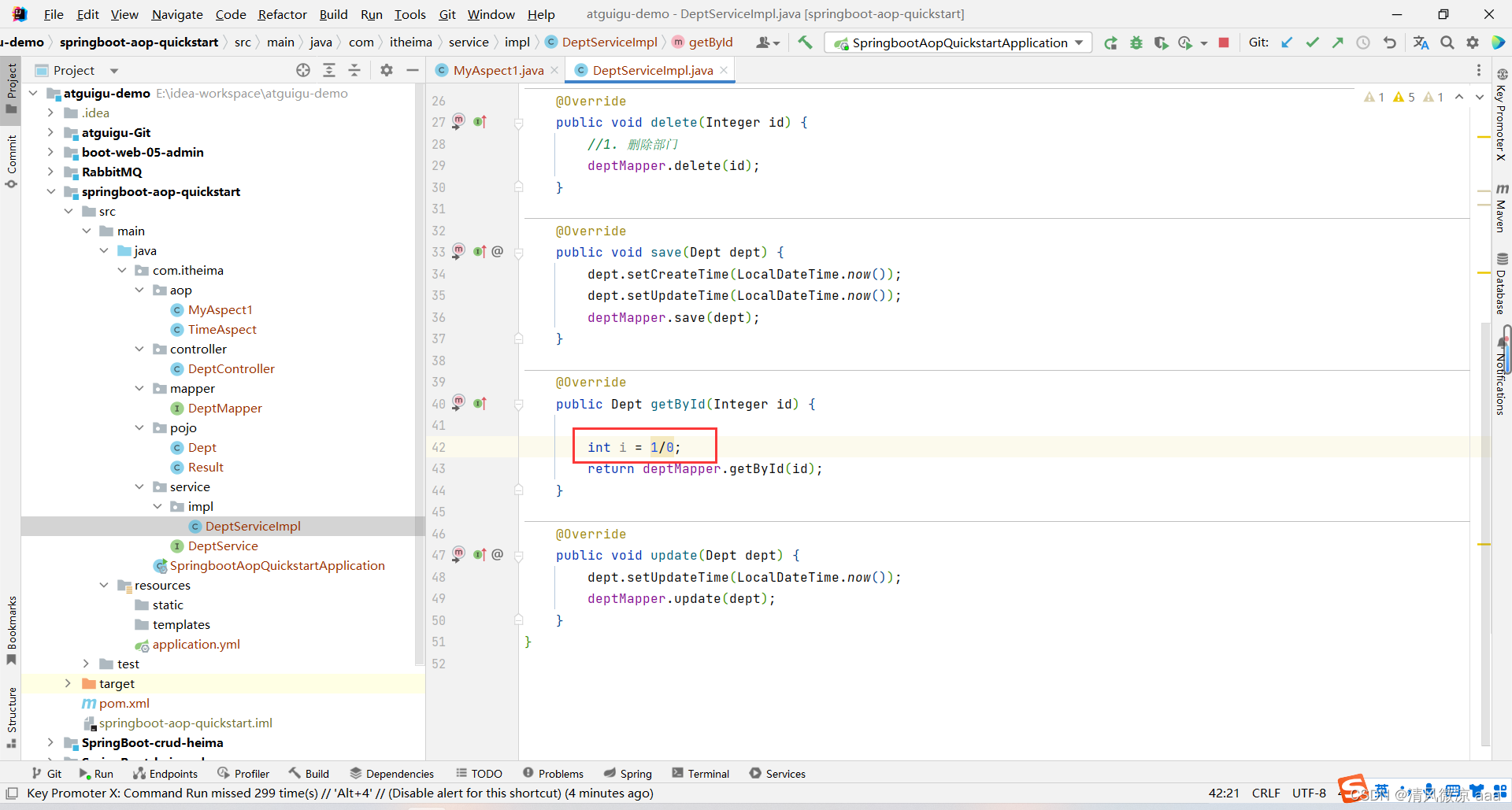Expand the atguigu-Git module
Image resolution: width=1512 pixels, height=810 pixels.
click(x=50, y=132)
